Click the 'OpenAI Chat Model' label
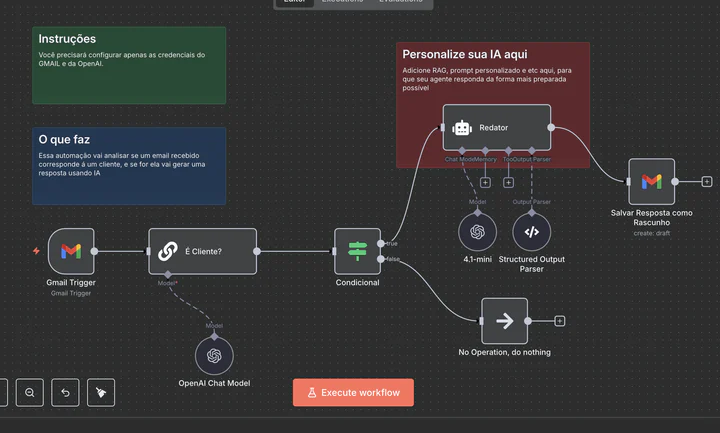720x433 pixels. click(x=214, y=383)
